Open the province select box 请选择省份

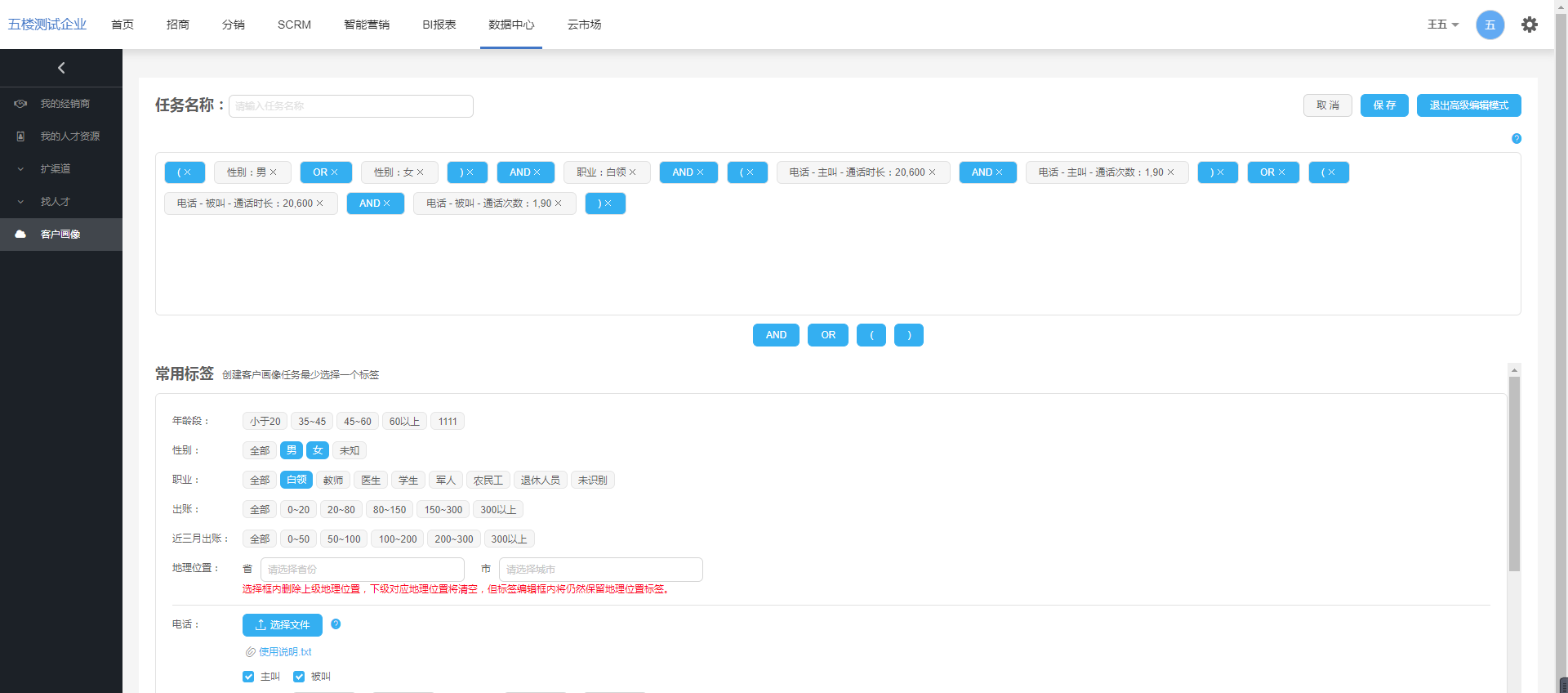point(362,570)
